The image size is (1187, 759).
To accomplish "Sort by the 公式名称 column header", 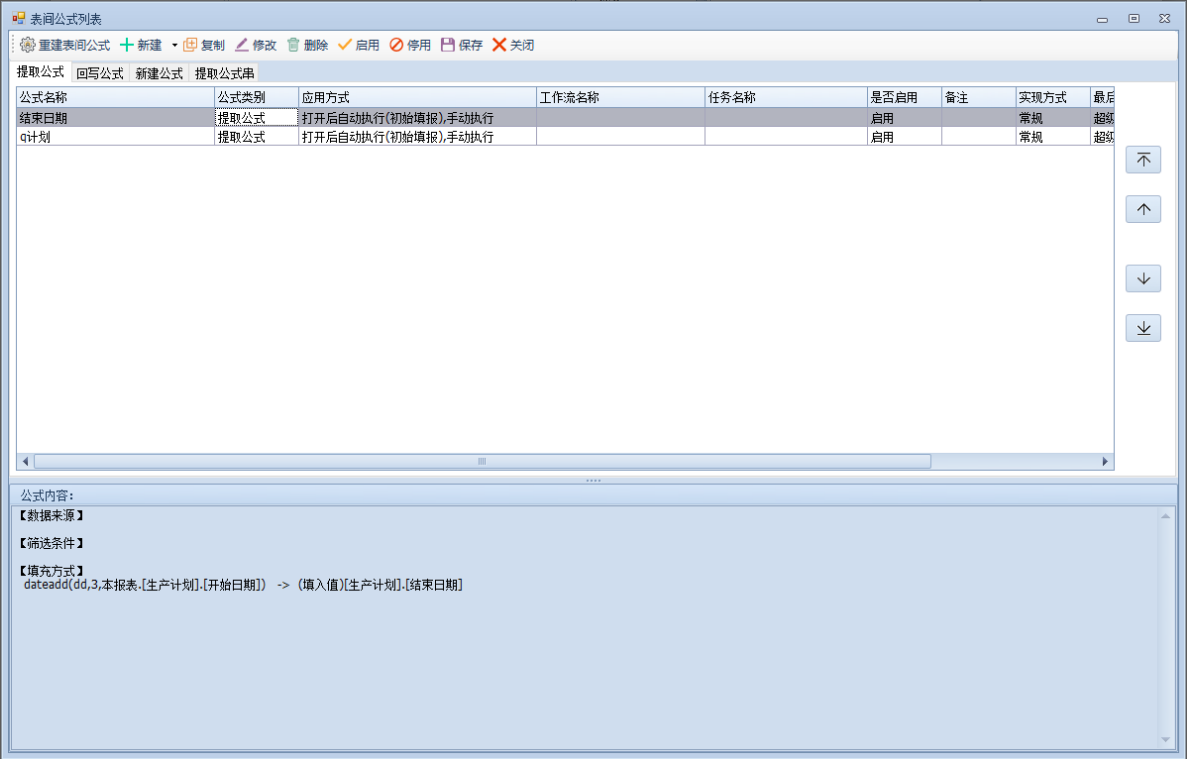I will pos(115,97).
